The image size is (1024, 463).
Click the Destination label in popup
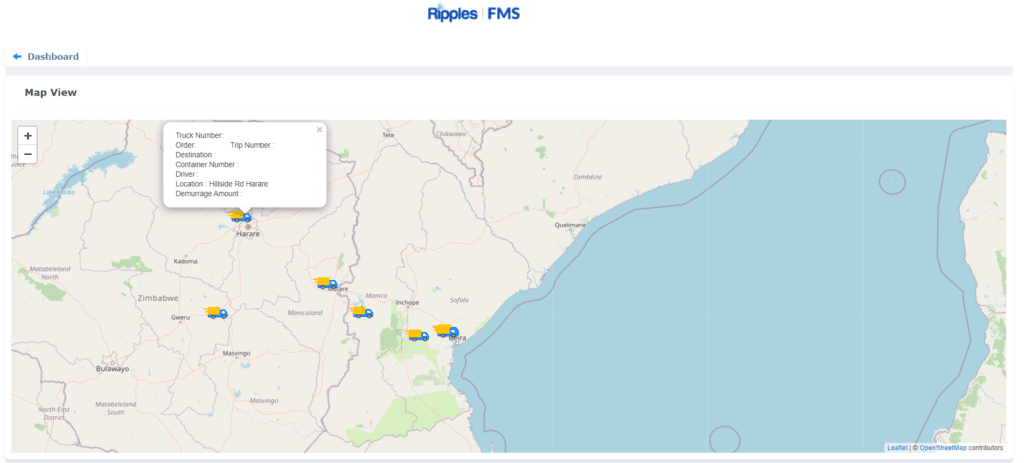pyautogui.click(x=195, y=155)
